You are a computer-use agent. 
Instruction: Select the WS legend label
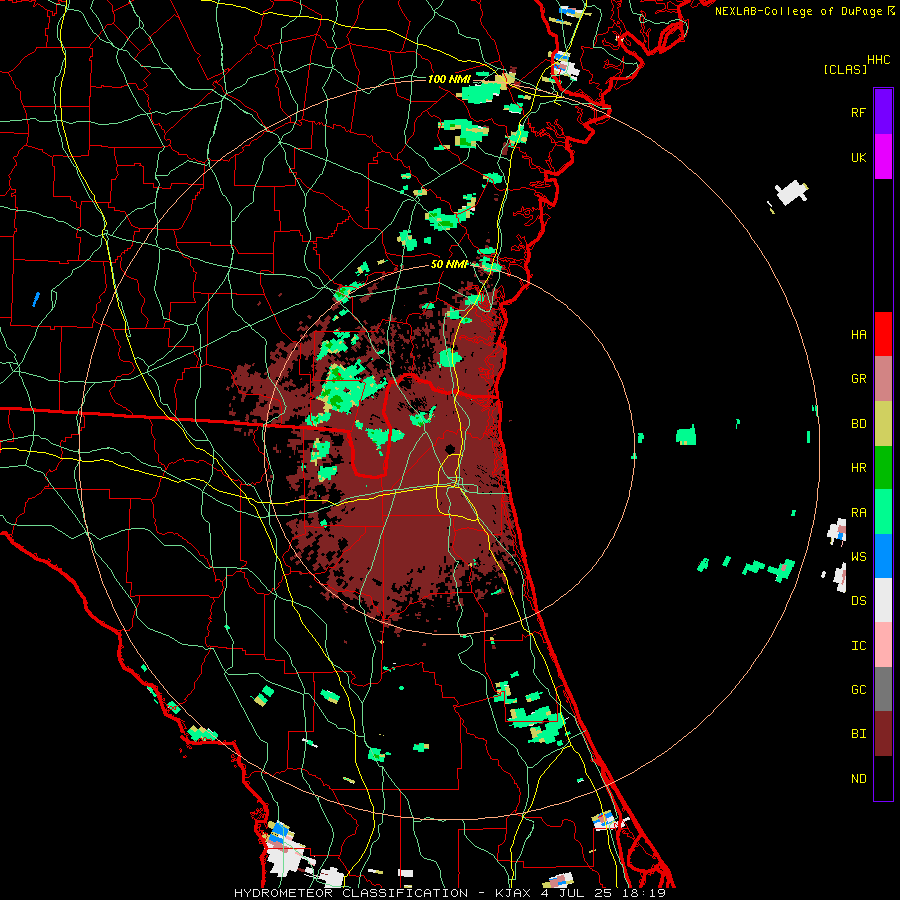858,557
